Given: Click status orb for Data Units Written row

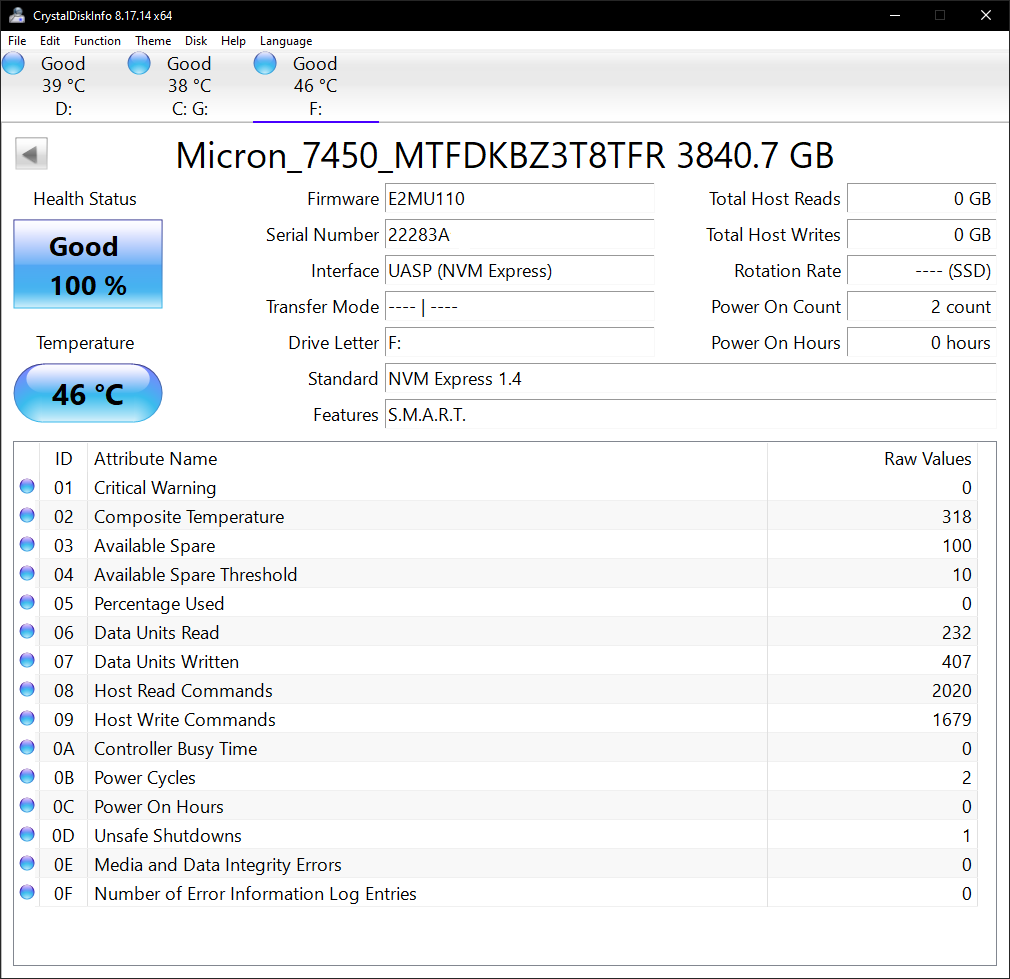Looking at the screenshot, I should click(x=27, y=660).
